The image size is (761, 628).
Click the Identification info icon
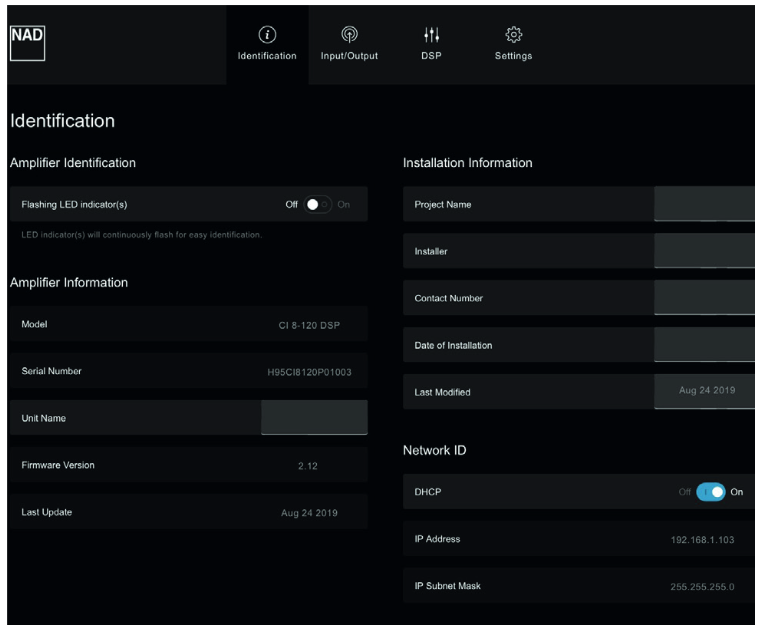click(x=267, y=35)
